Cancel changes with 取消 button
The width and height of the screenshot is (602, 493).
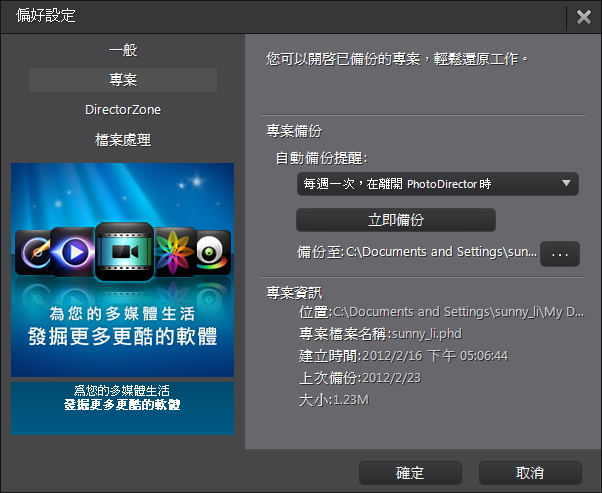530,473
